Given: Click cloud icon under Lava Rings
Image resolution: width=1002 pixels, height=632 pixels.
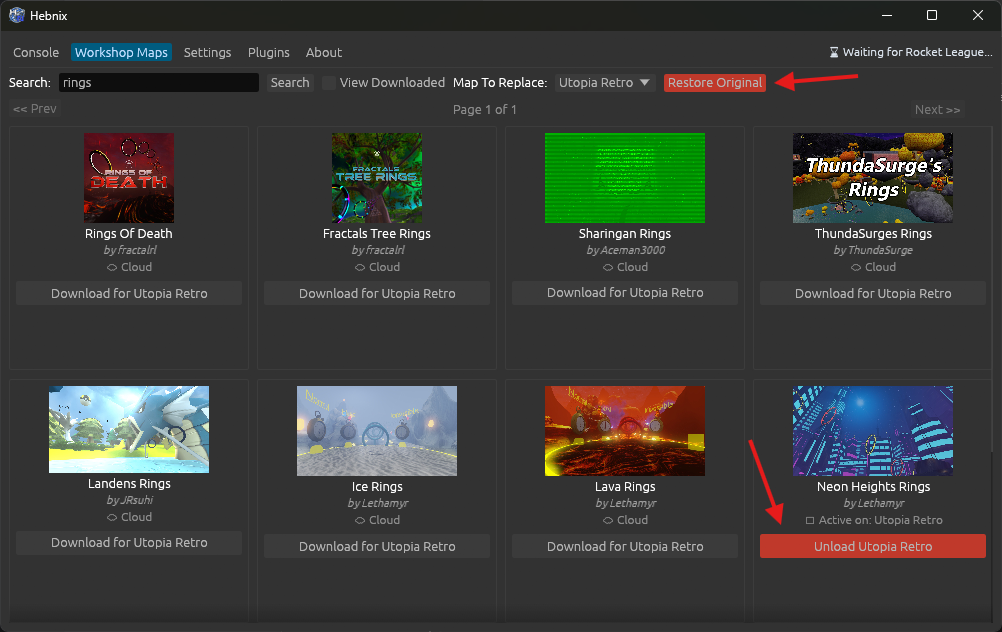Looking at the screenshot, I should 608,520.
